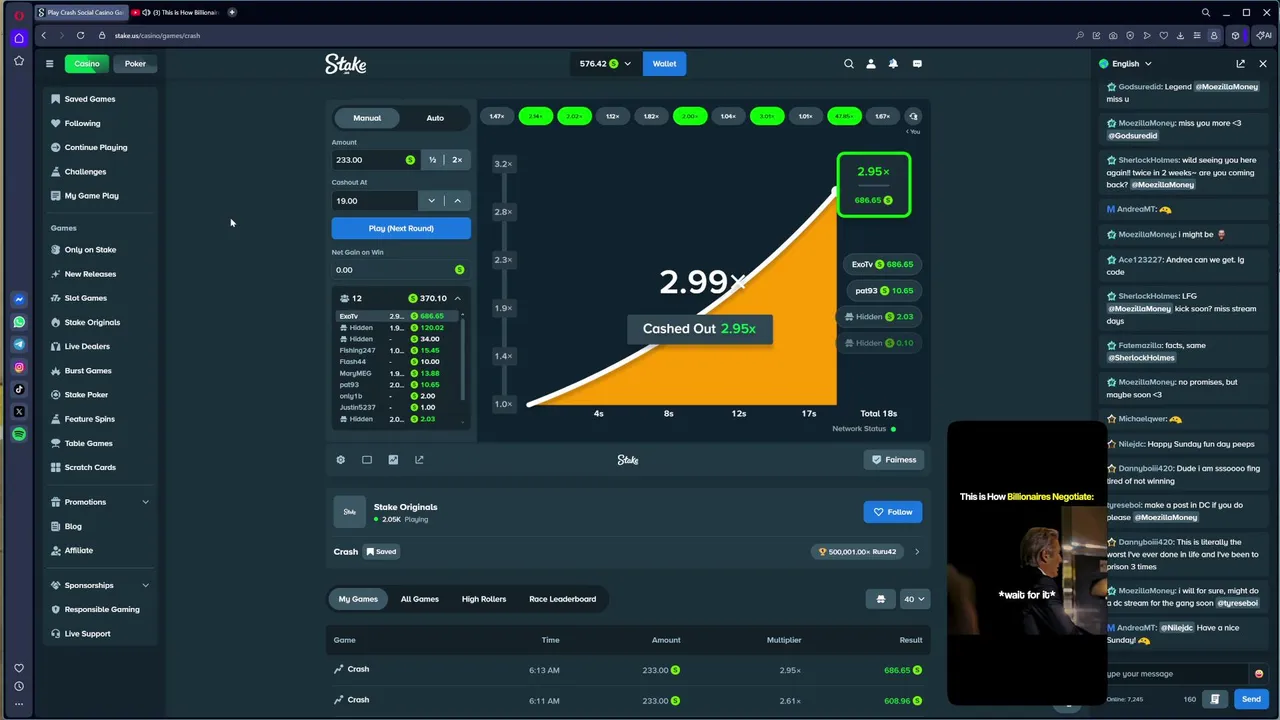This screenshot has width=1280, height=720.
Task: Open the Wallet button
Action: pyautogui.click(x=665, y=64)
